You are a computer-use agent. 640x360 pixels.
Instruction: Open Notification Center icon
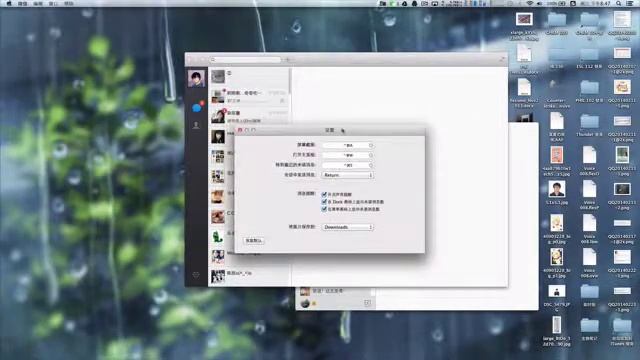pos(630,3)
